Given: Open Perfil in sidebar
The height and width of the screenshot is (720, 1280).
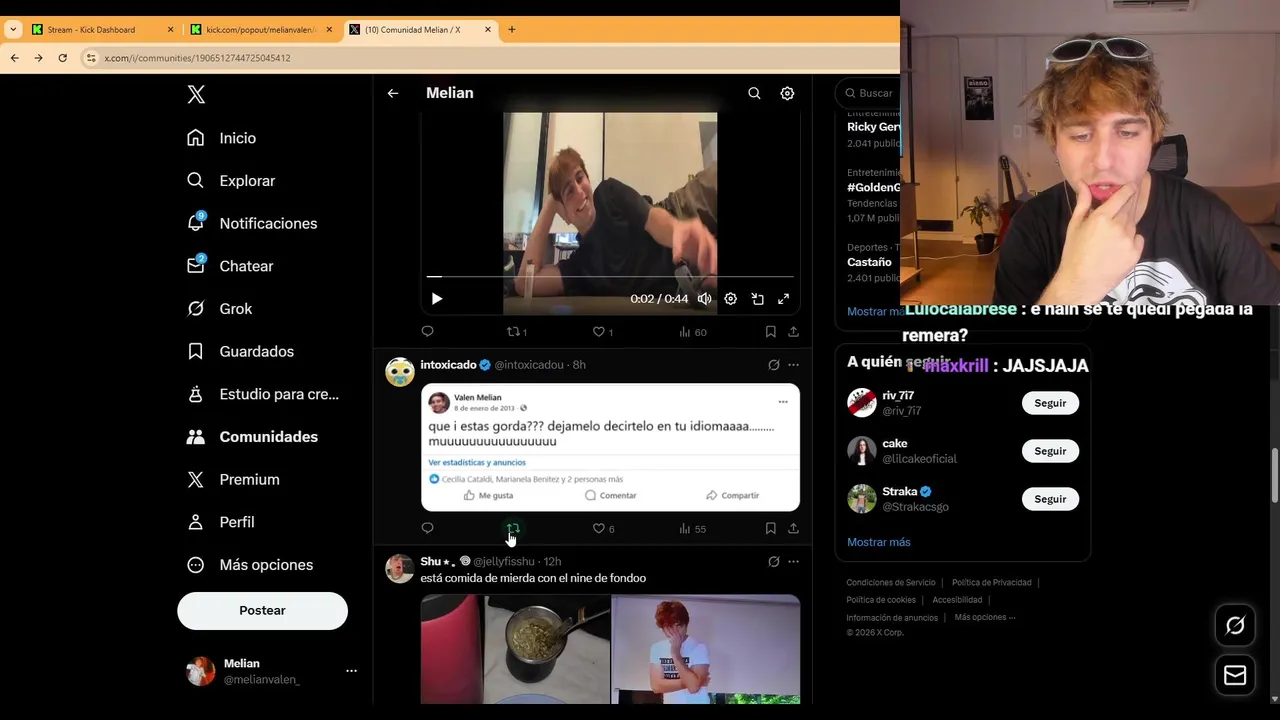Looking at the screenshot, I should pos(221,522).
